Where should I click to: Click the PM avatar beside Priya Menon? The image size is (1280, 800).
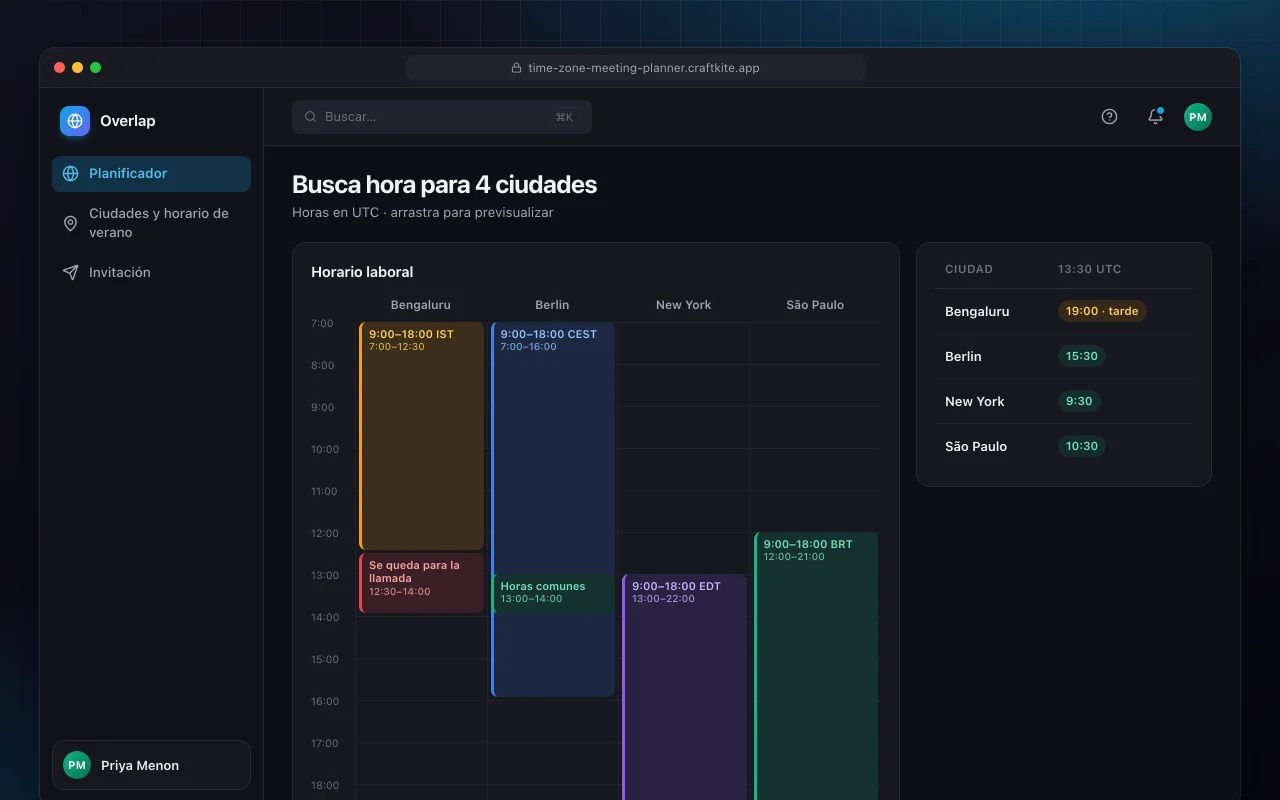point(77,765)
